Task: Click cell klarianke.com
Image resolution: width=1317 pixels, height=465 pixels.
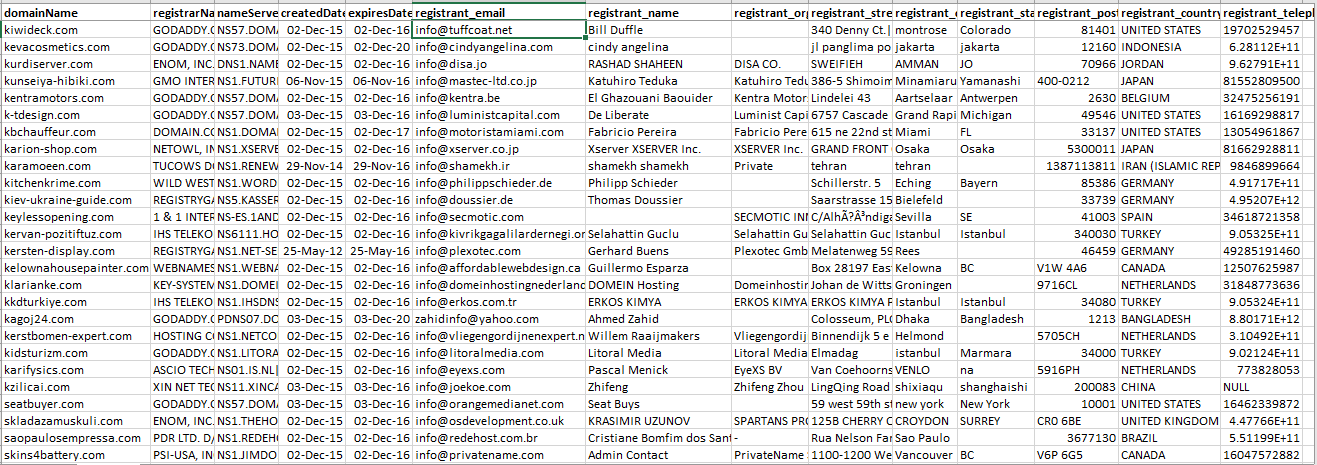Action: (x=76, y=285)
